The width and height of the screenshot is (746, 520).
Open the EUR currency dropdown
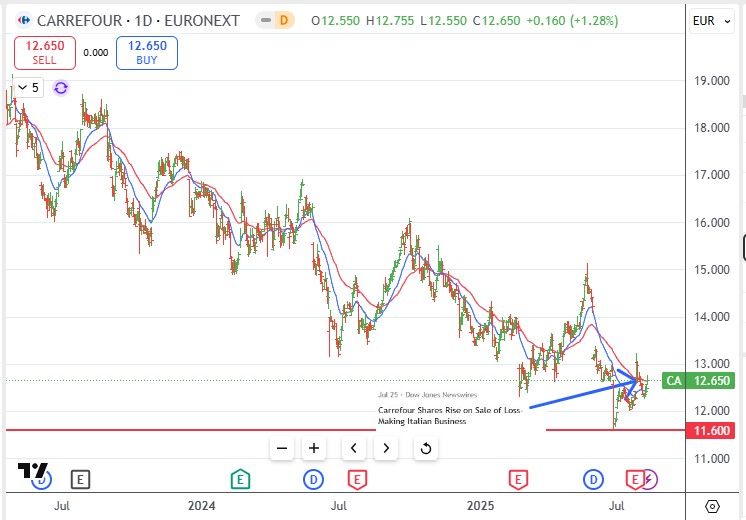[x=712, y=21]
